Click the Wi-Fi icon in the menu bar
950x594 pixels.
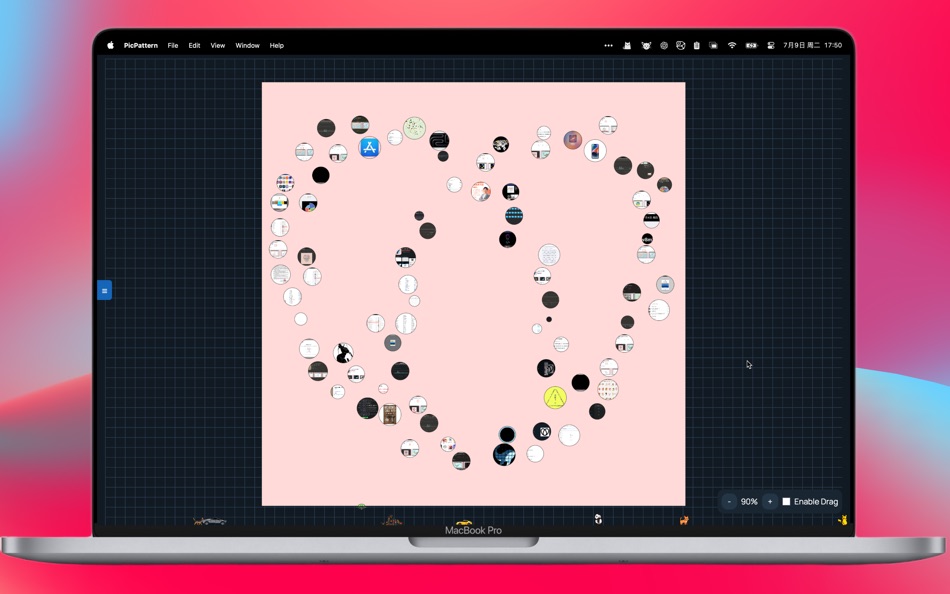732,44
